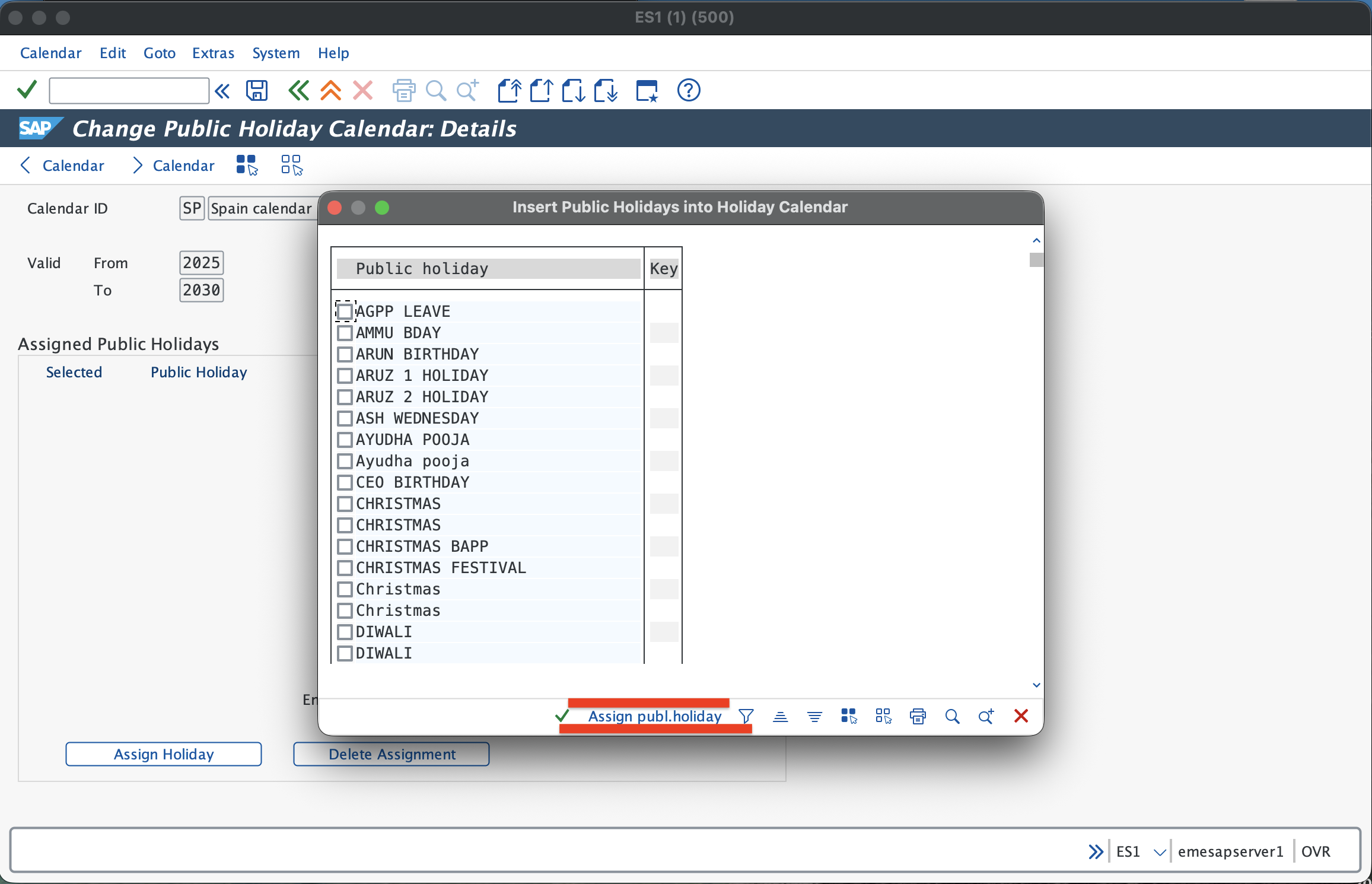Cancel dialog with the red X icon
The image size is (1372, 884).
point(1021,716)
